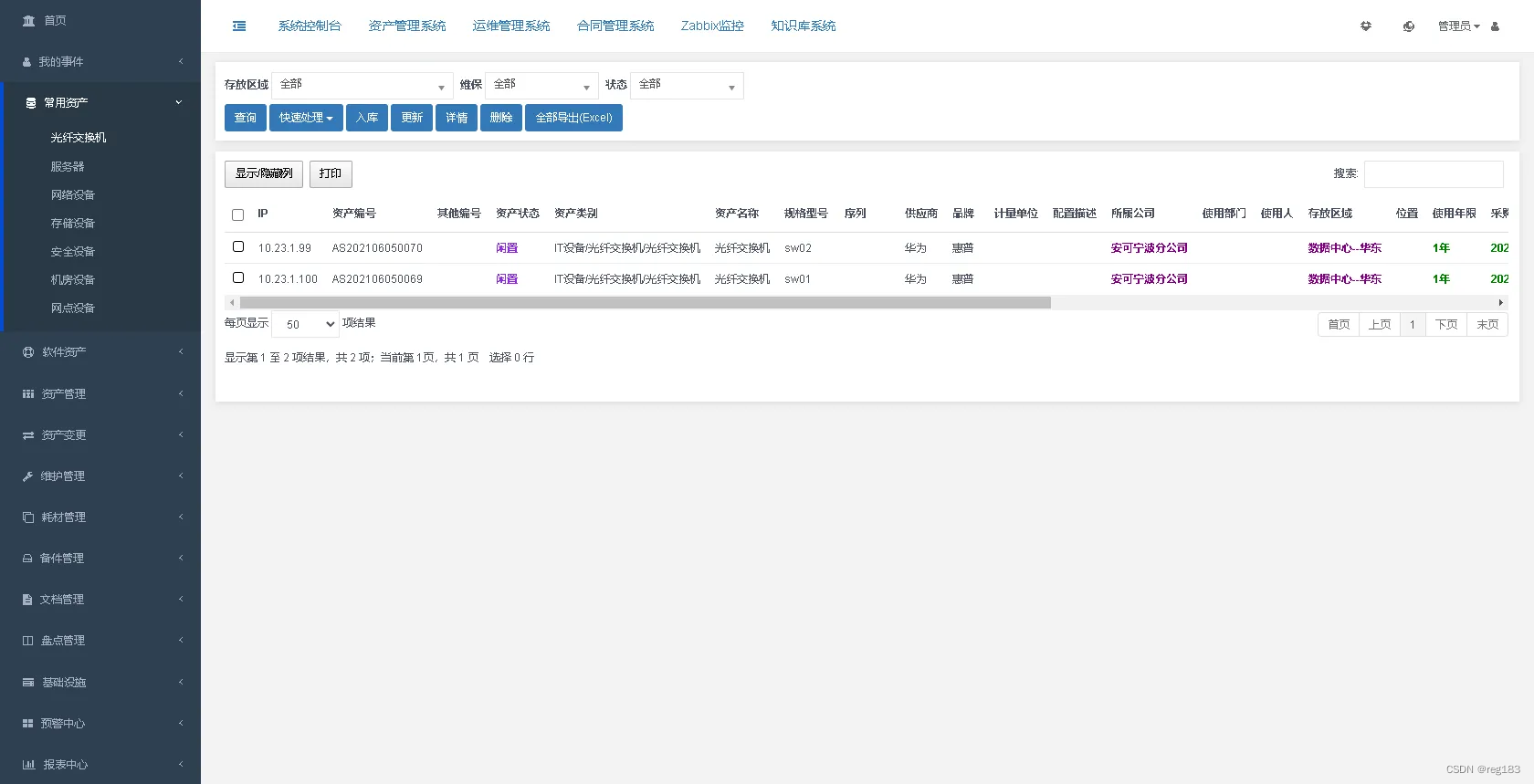Open the 资产管理系统 top menu
The width and height of the screenshot is (1534, 784).
coord(407,26)
